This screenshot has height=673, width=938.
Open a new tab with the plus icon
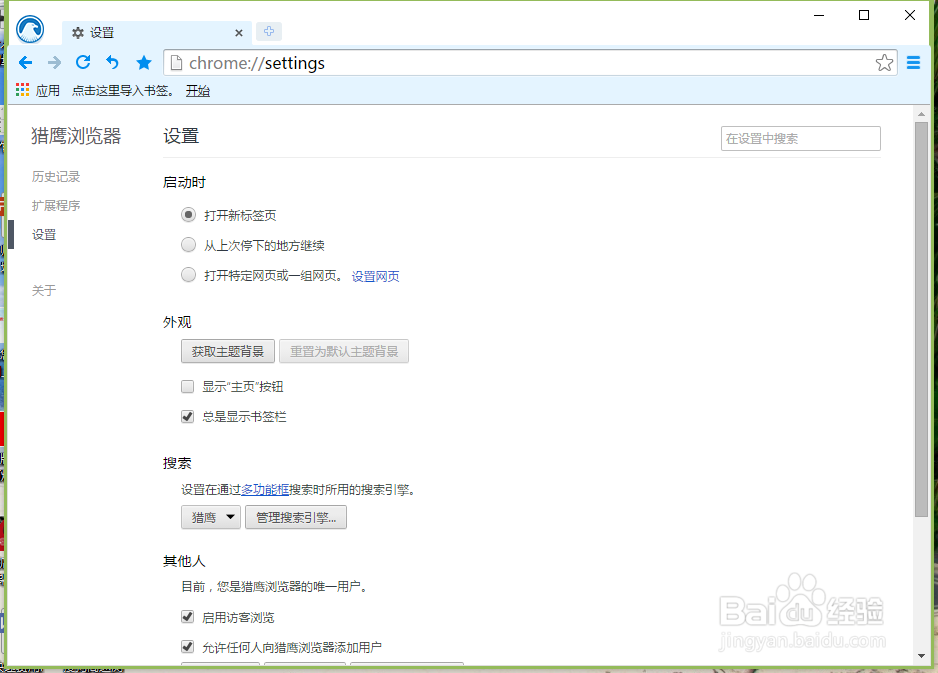tap(268, 31)
